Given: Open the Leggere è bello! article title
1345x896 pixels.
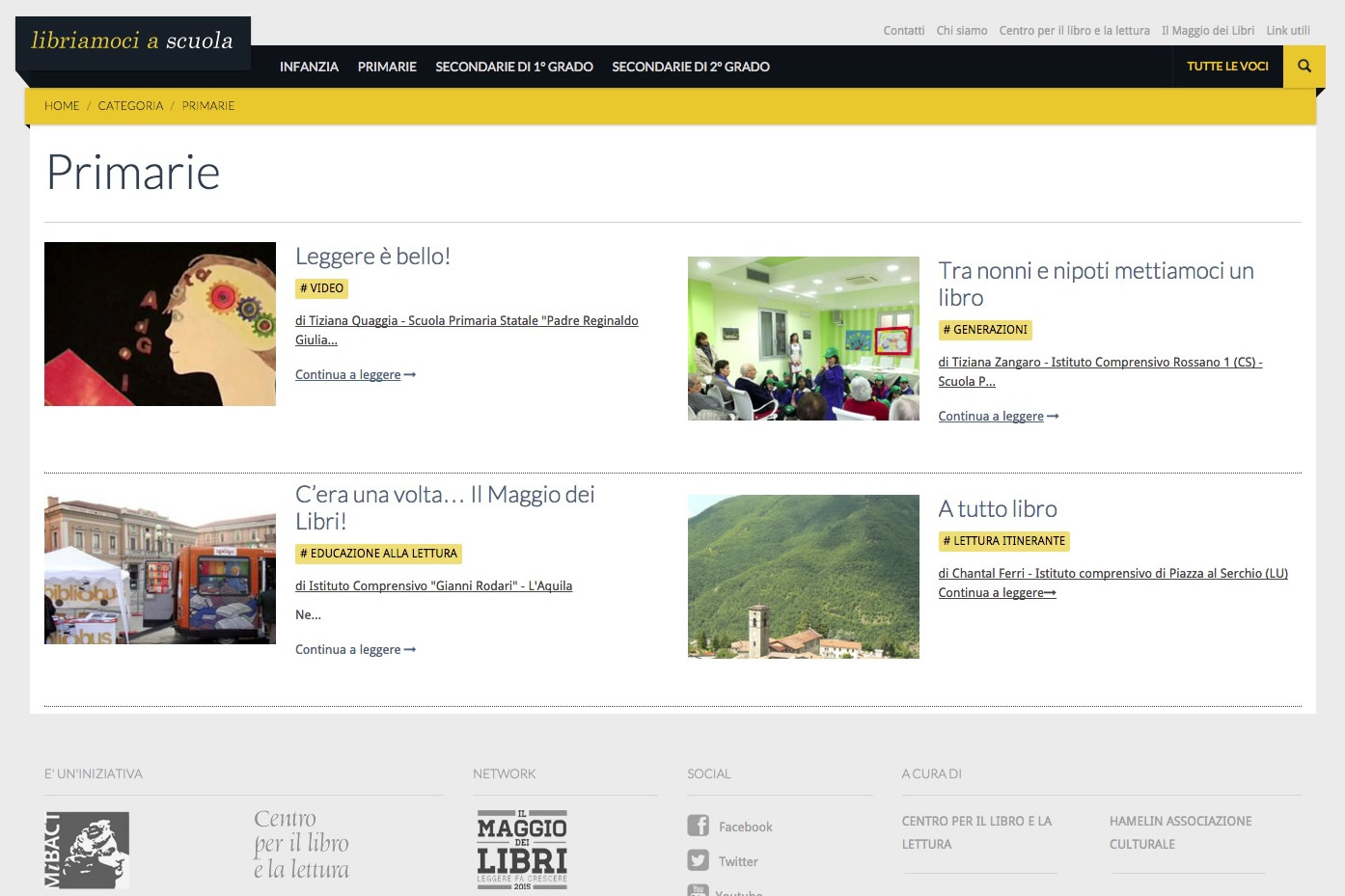Looking at the screenshot, I should pos(373,257).
